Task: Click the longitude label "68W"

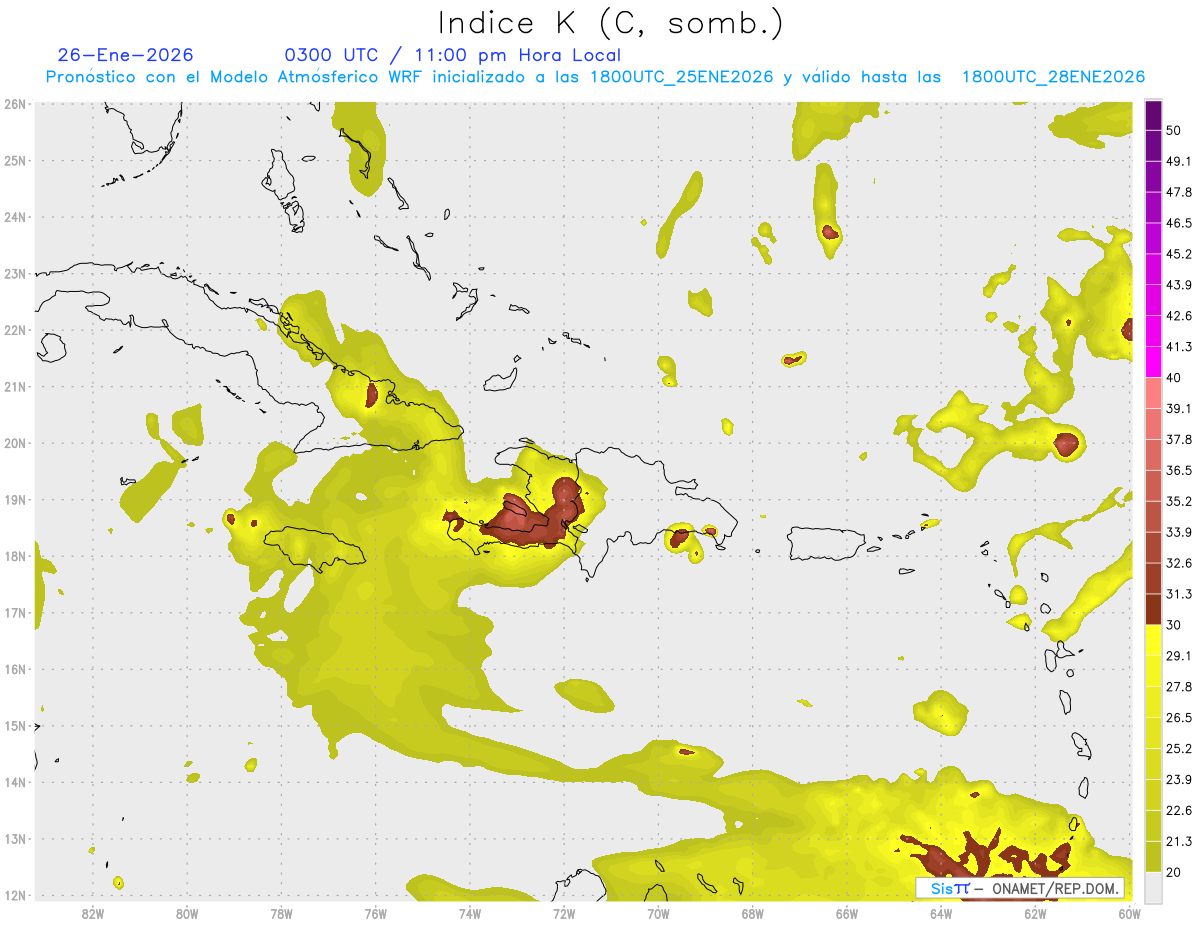Action: (x=753, y=913)
